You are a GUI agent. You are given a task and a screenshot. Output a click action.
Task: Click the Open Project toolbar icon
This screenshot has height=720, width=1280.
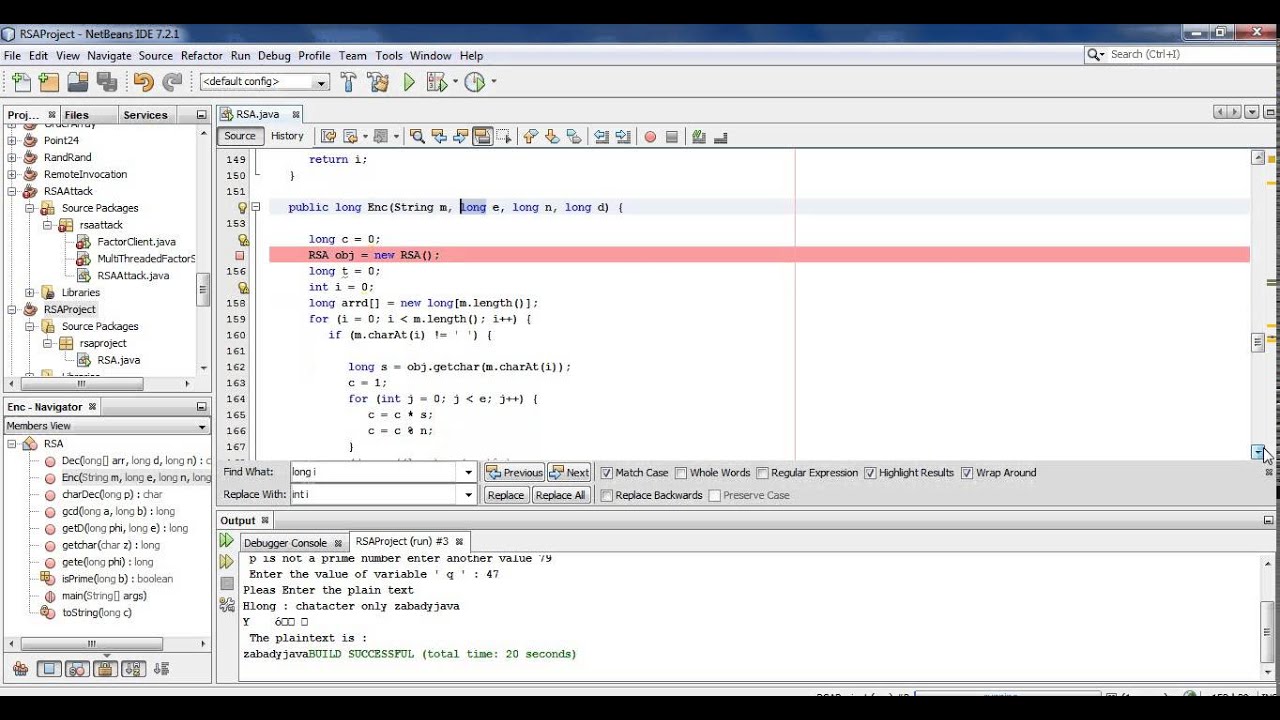(x=78, y=82)
